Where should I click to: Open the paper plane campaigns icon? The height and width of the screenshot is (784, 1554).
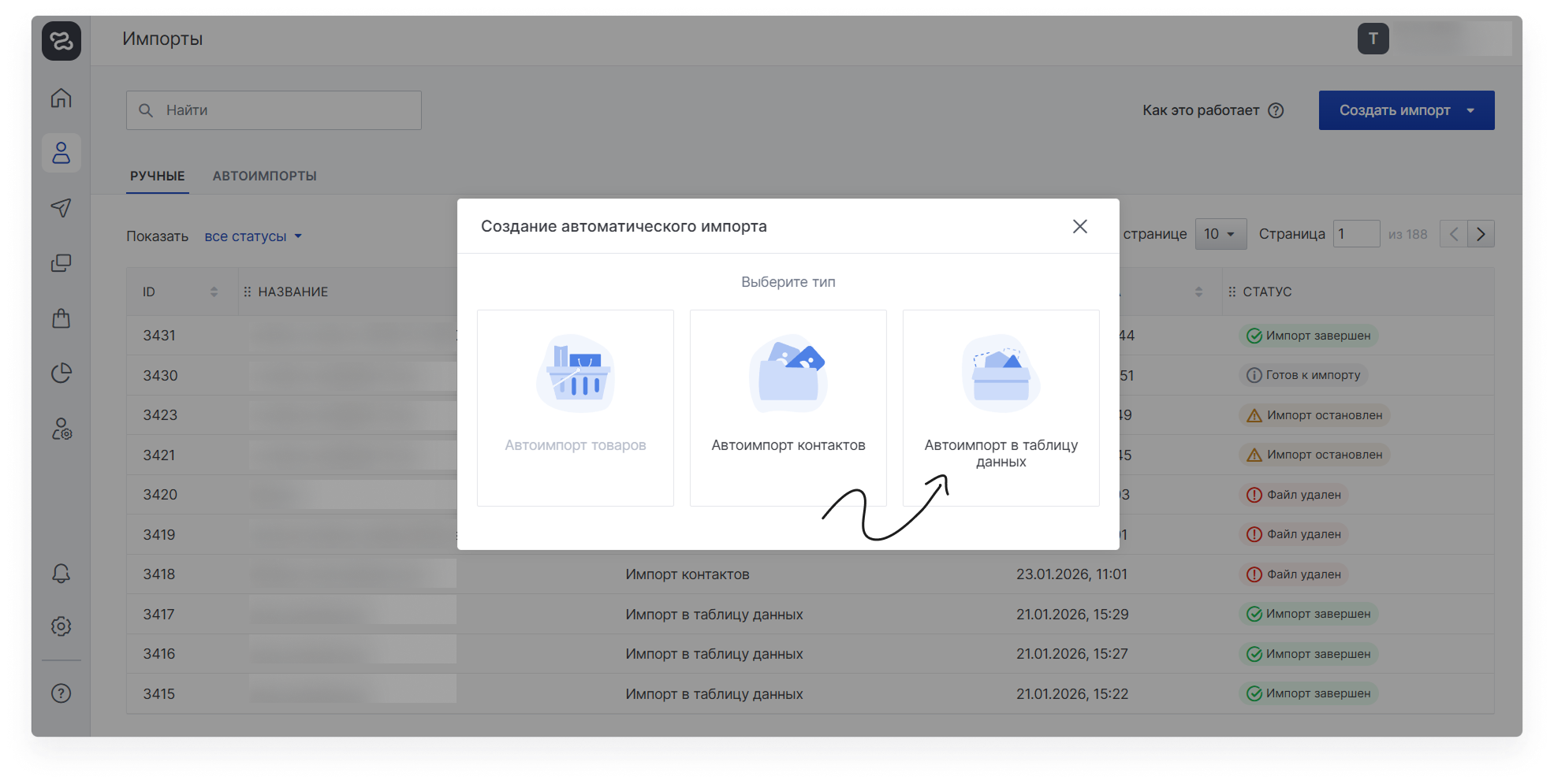[61, 207]
